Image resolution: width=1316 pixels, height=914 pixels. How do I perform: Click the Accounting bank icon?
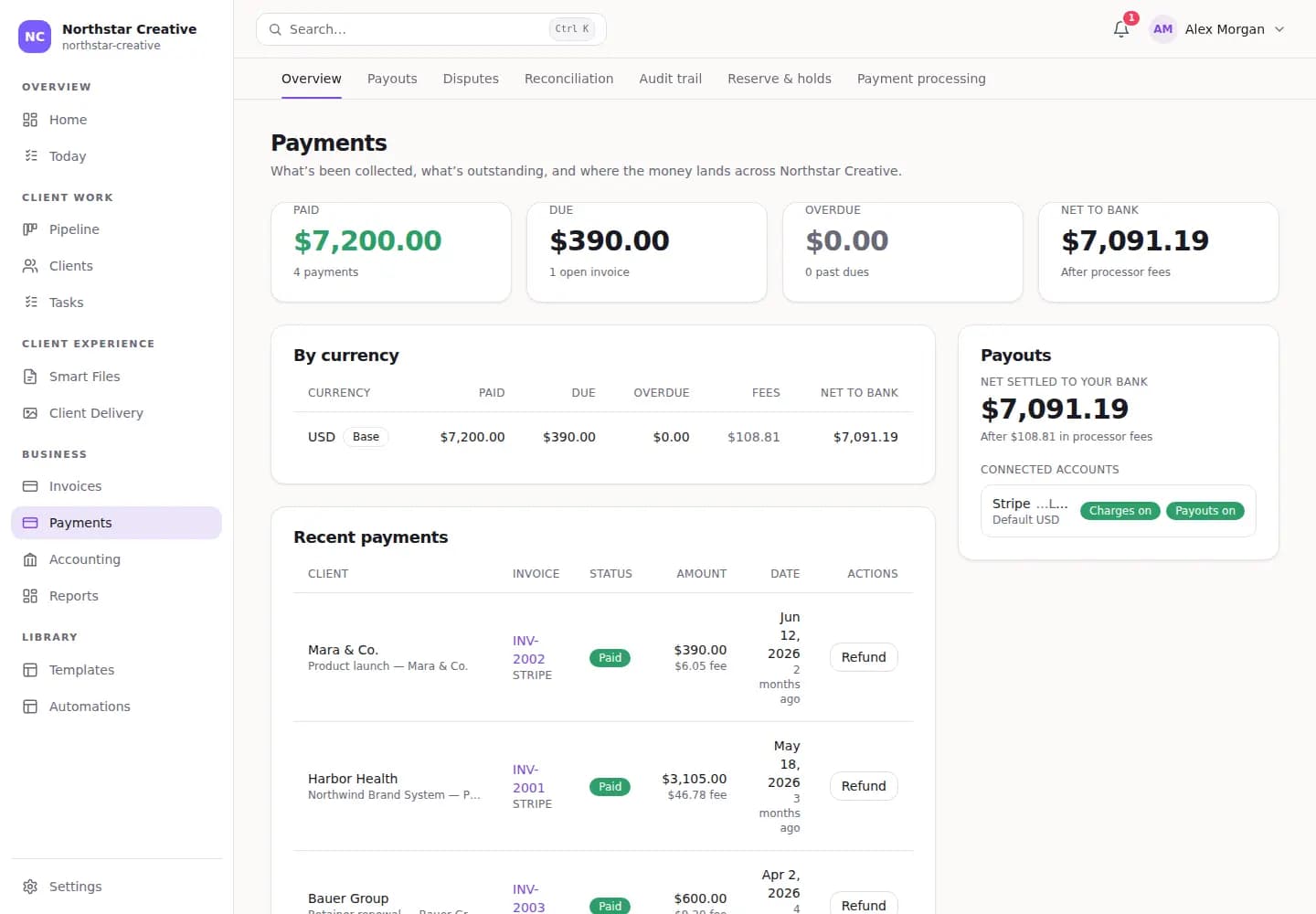(x=30, y=559)
